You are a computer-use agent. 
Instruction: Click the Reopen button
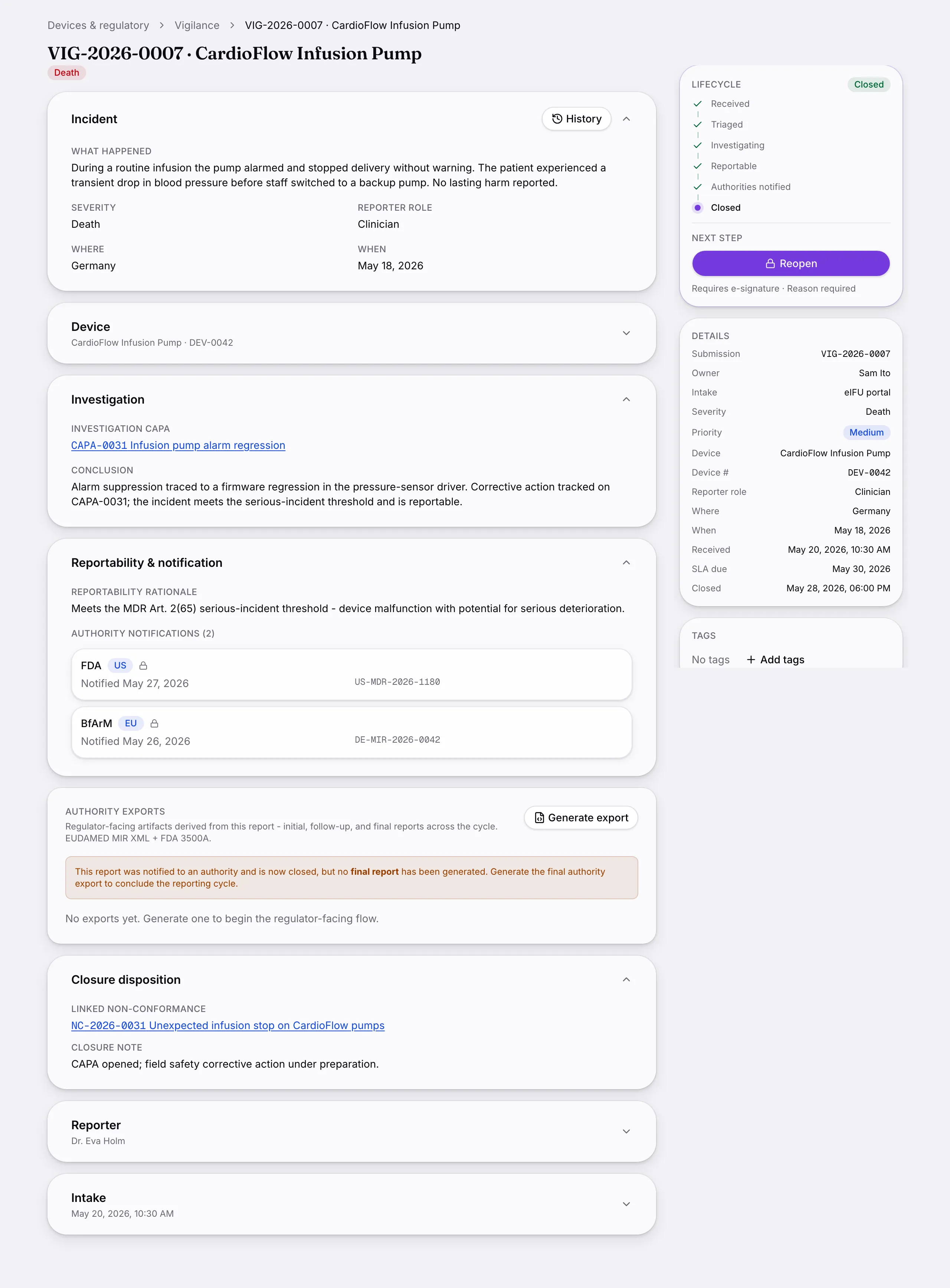point(791,263)
